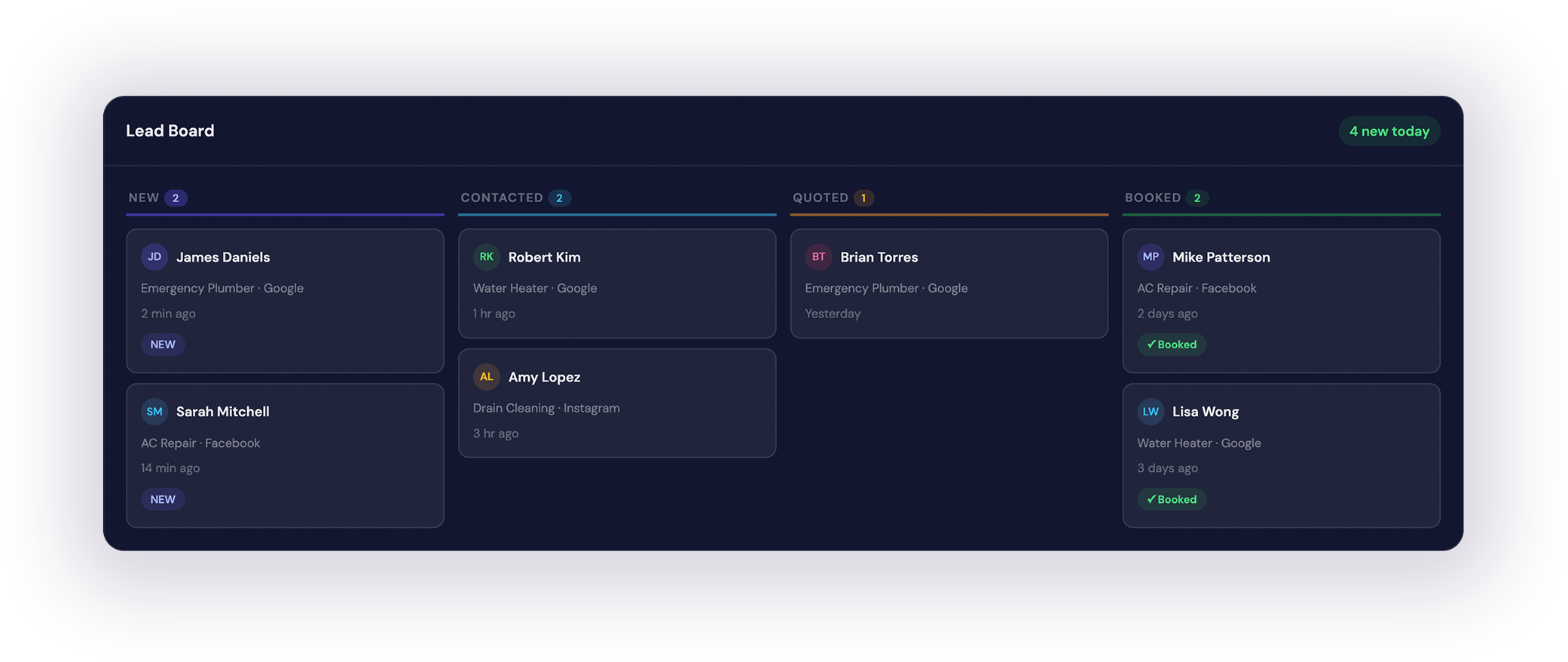Click the Booked badge on Lisa Wong card
This screenshot has height=662, width=1568.
1172,499
